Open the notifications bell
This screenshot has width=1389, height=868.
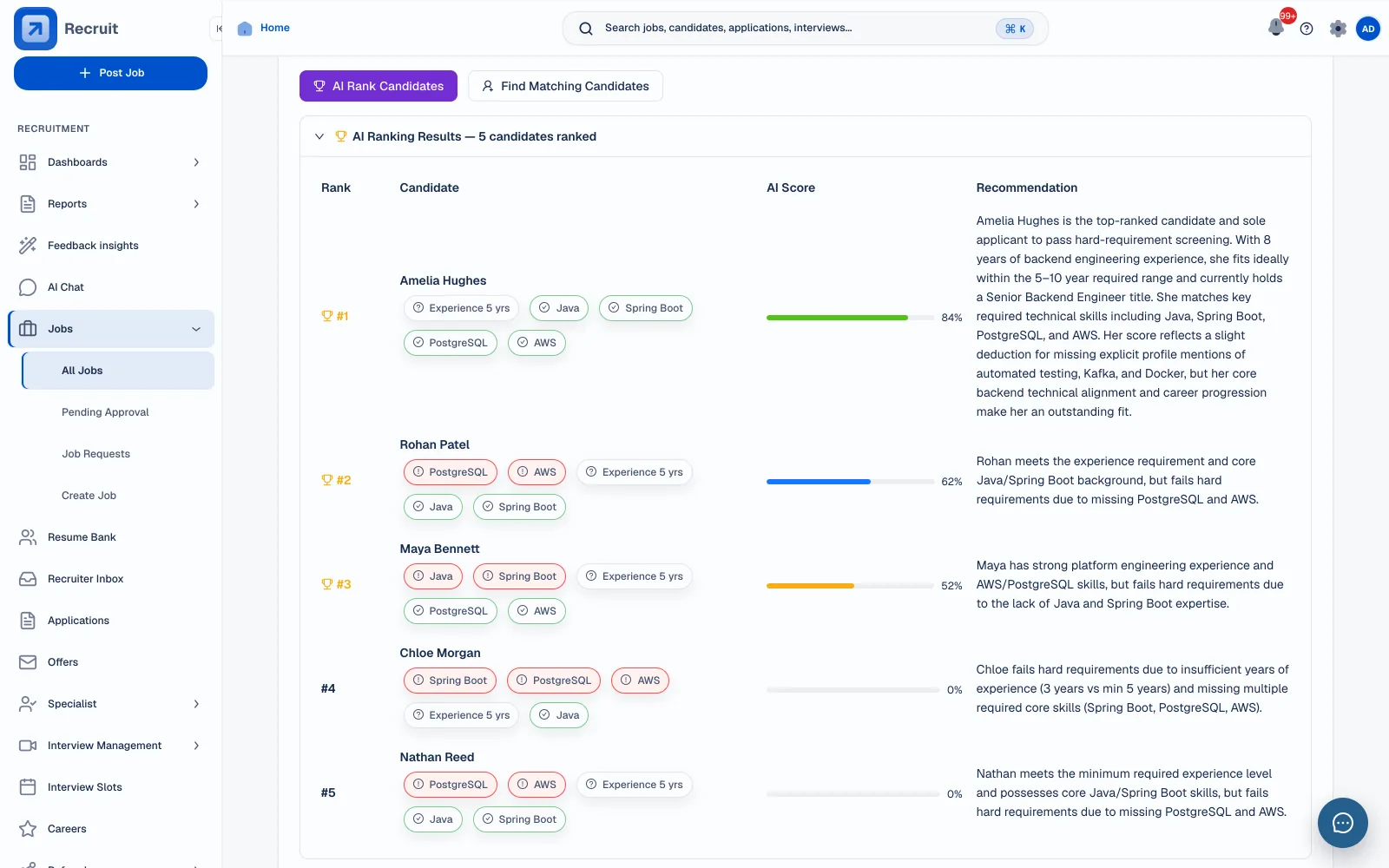1276,28
